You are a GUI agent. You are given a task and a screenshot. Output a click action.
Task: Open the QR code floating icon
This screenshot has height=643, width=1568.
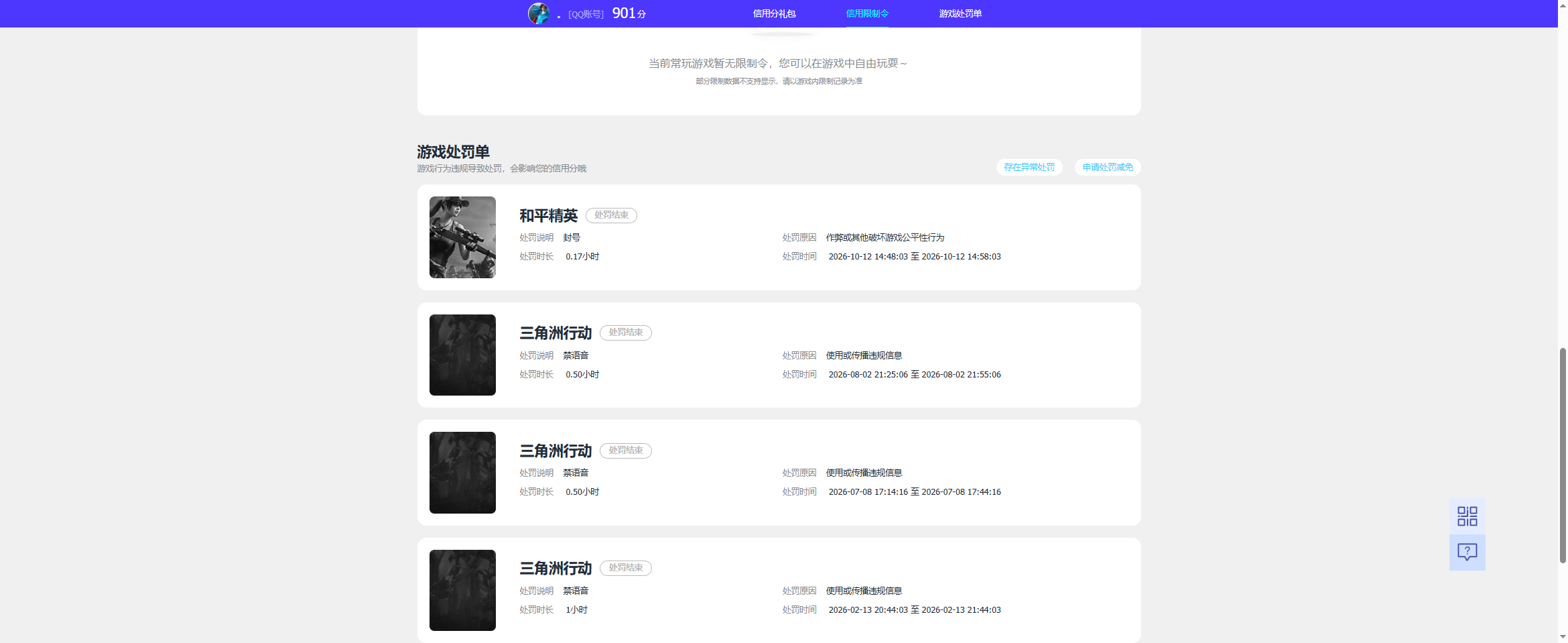(1467, 516)
